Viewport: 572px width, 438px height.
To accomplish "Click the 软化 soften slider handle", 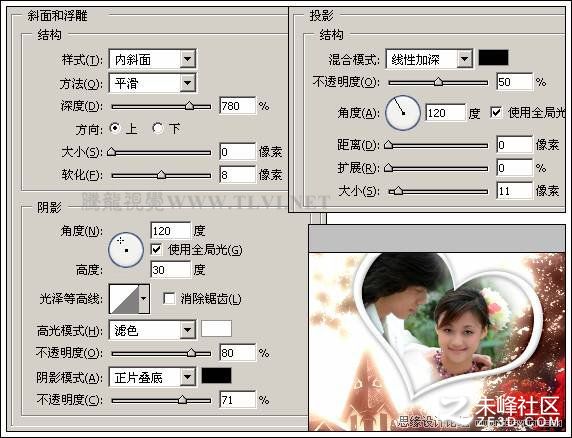I will pyautogui.click(x=161, y=175).
